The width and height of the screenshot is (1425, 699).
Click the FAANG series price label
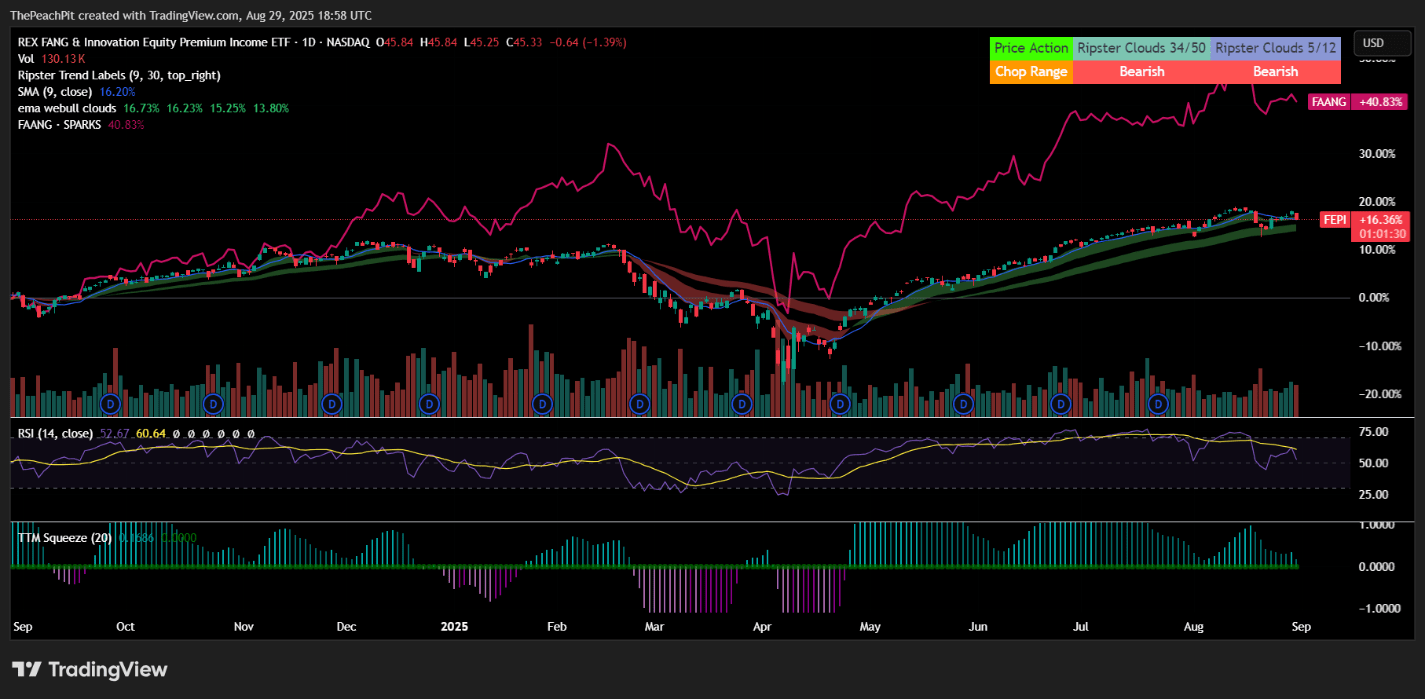pos(1329,102)
